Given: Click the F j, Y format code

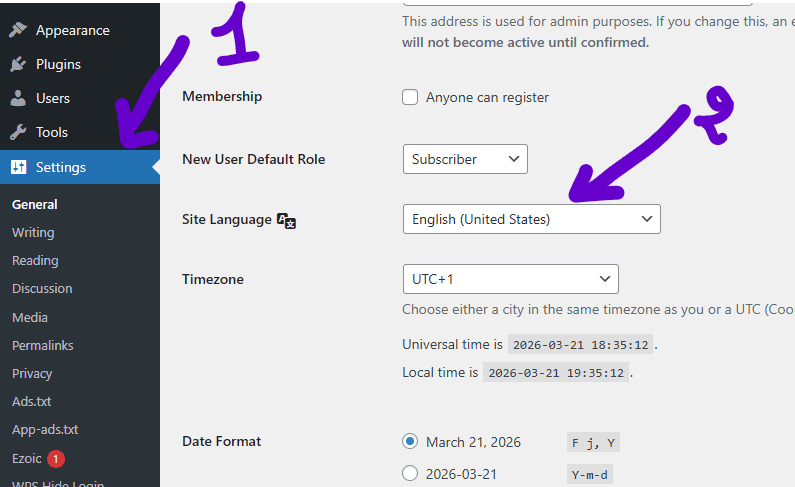Looking at the screenshot, I should (x=593, y=443).
